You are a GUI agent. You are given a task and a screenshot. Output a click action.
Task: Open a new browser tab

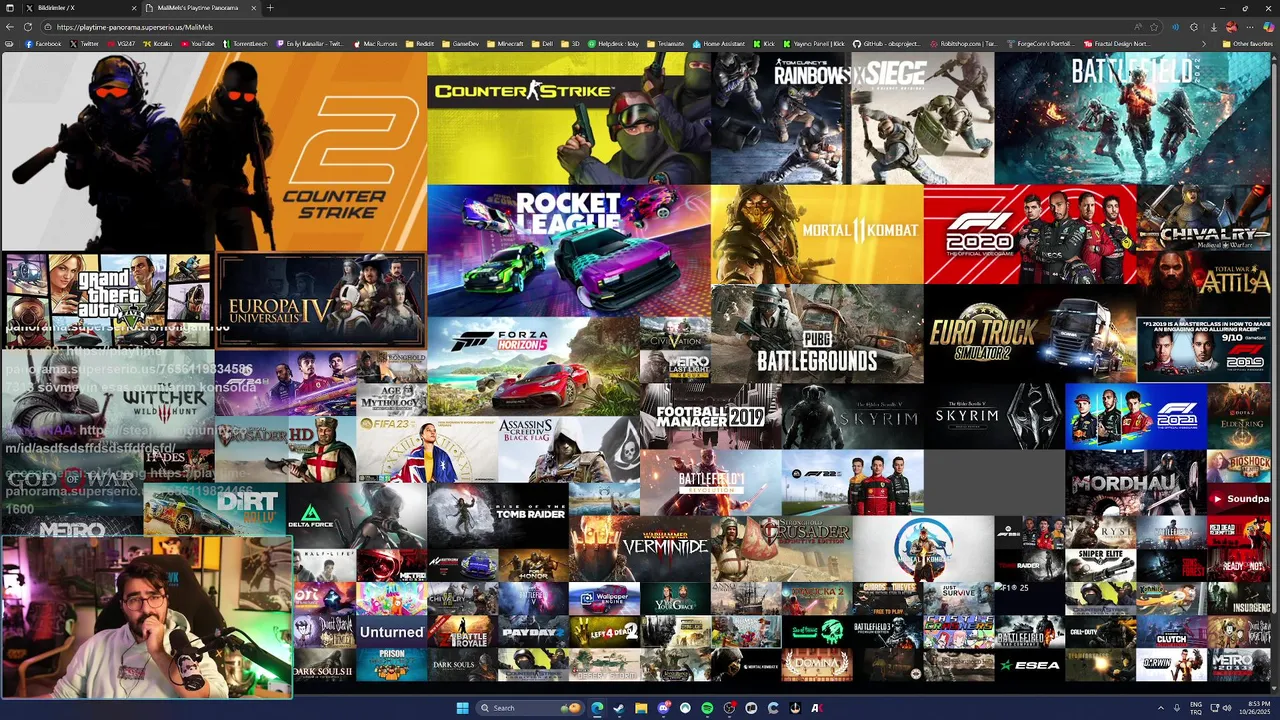(270, 8)
